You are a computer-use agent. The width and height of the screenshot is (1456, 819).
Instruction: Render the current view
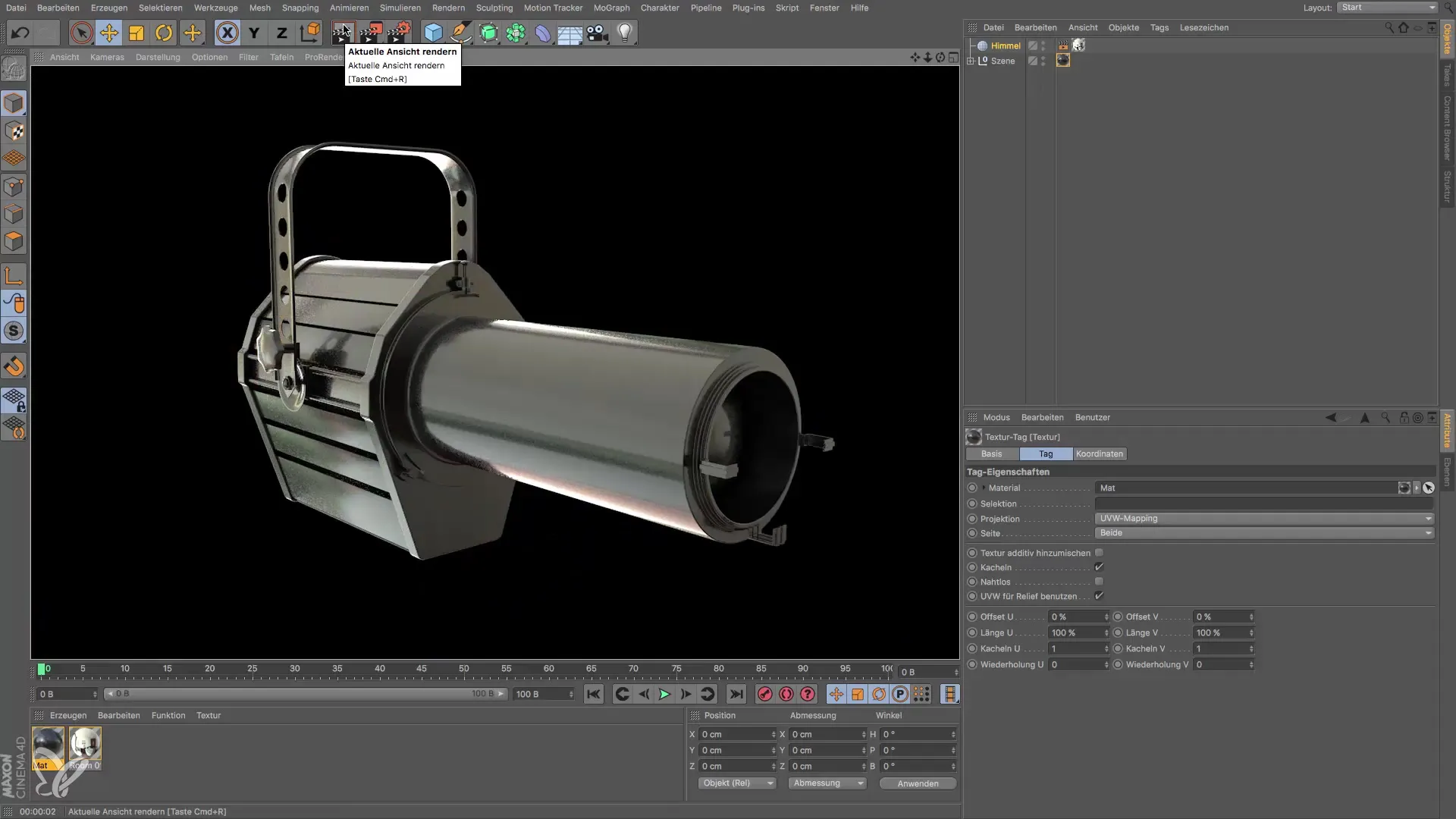coord(343,33)
